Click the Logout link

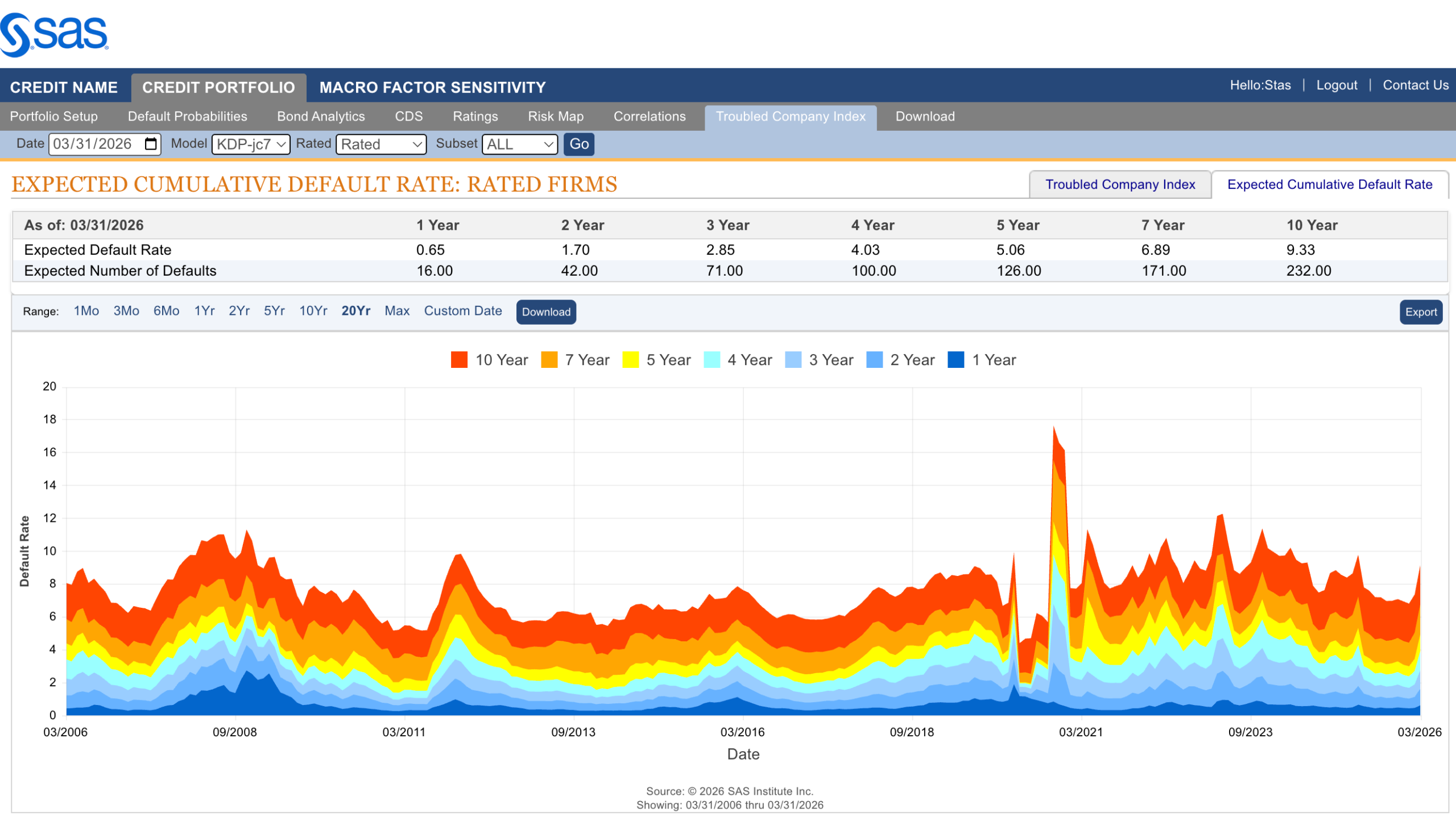point(1336,85)
